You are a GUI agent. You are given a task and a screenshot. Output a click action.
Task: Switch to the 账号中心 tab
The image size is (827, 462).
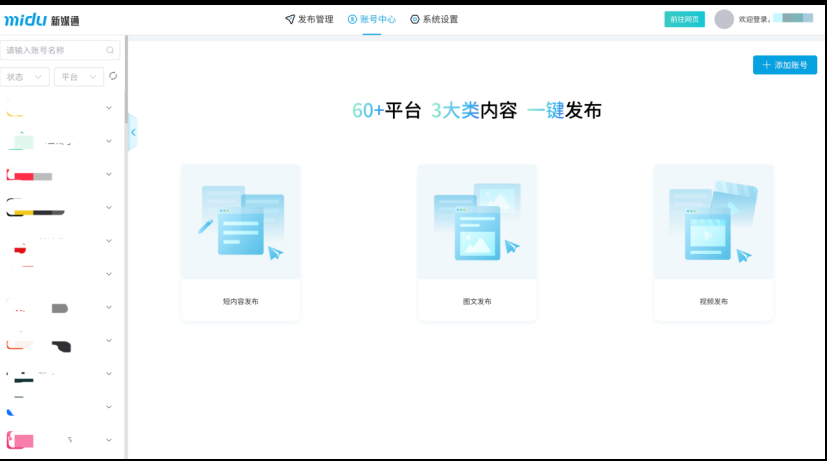coord(371,19)
